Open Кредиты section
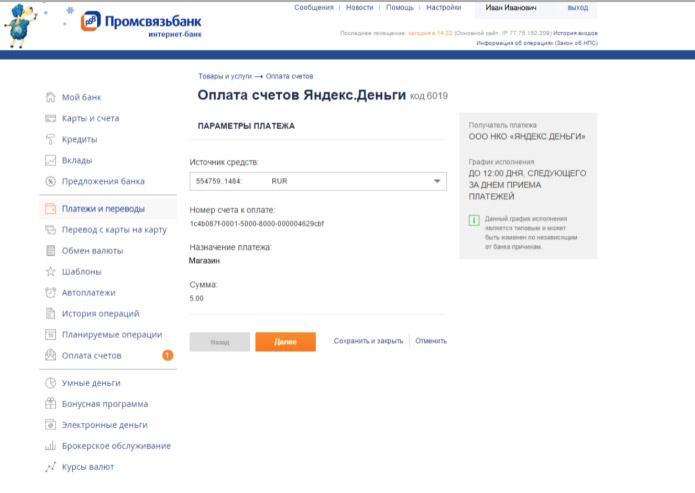 tap(79, 139)
